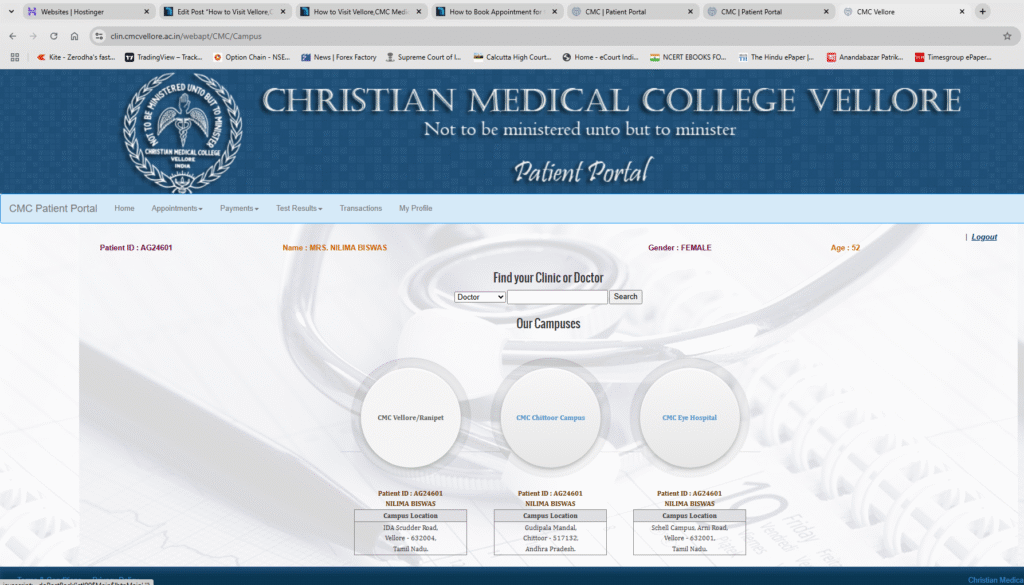Click the clinic or doctor search field
This screenshot has height=585, width=1024.
pyautogui.click(x=557, y=297)
